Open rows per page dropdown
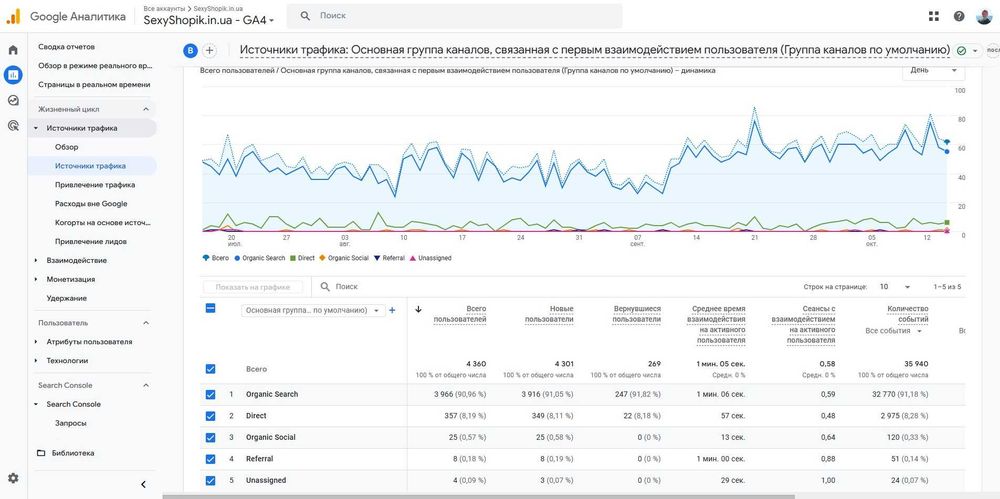Screen dimensions: 1000x499 [895, 287]
